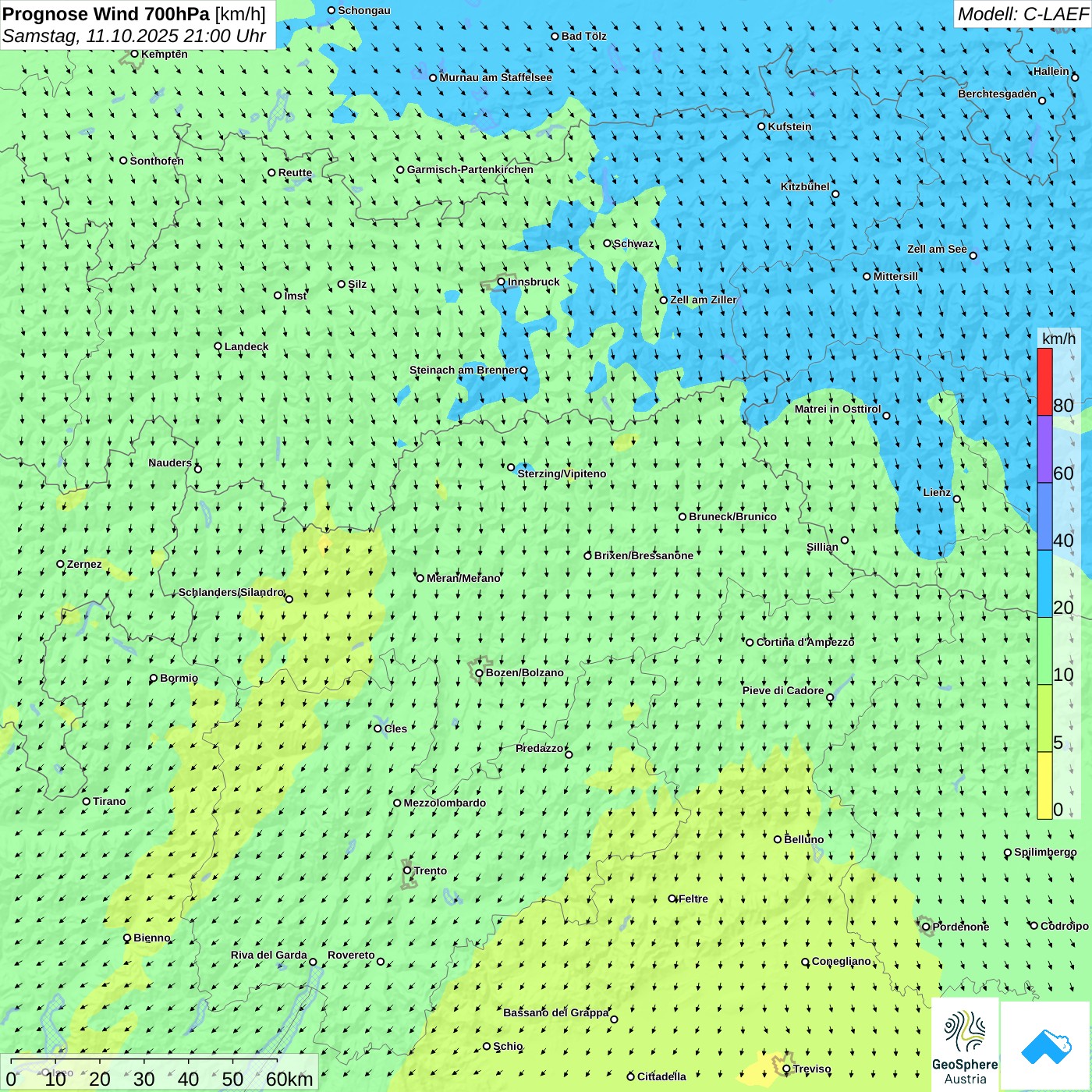Click the date 'Samstag, 11.10.2025 21:00 Uhr'
Image resolution: width=1092 pixels, height=1092 pixels.
point(134,36)
